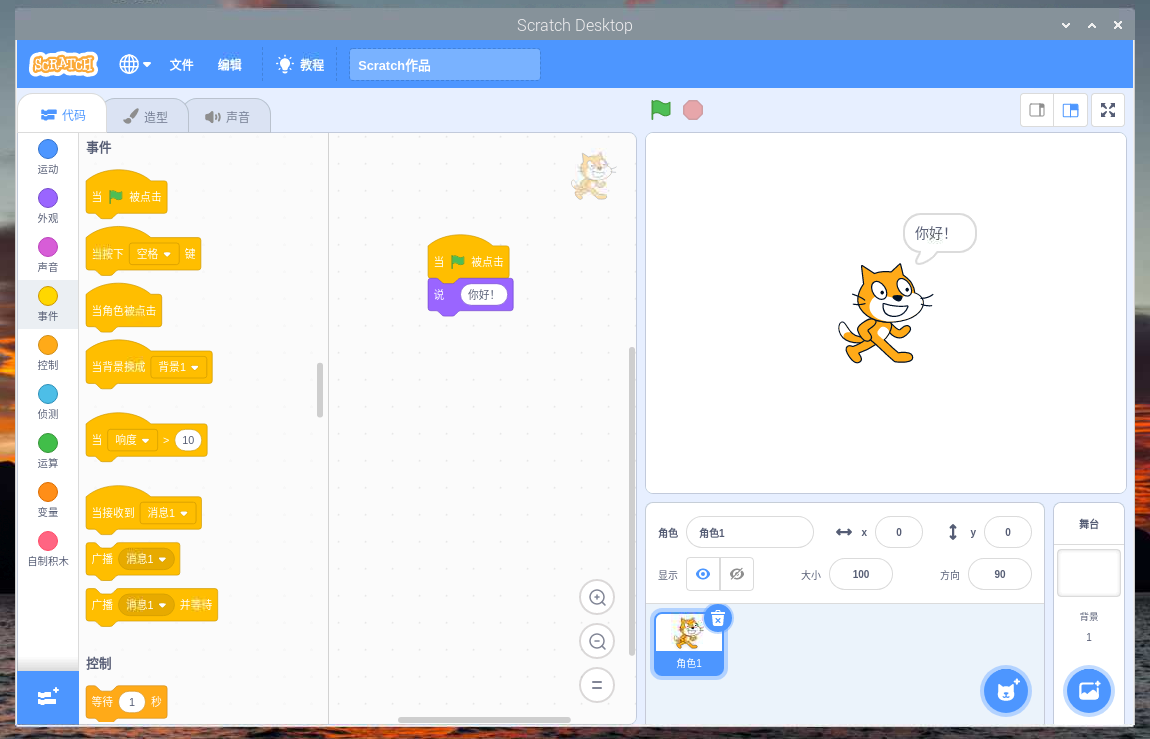This screenshot has height=739, width=1150.
Task: Select the 声音 magenta block category
Action: (x=48, y=255)
